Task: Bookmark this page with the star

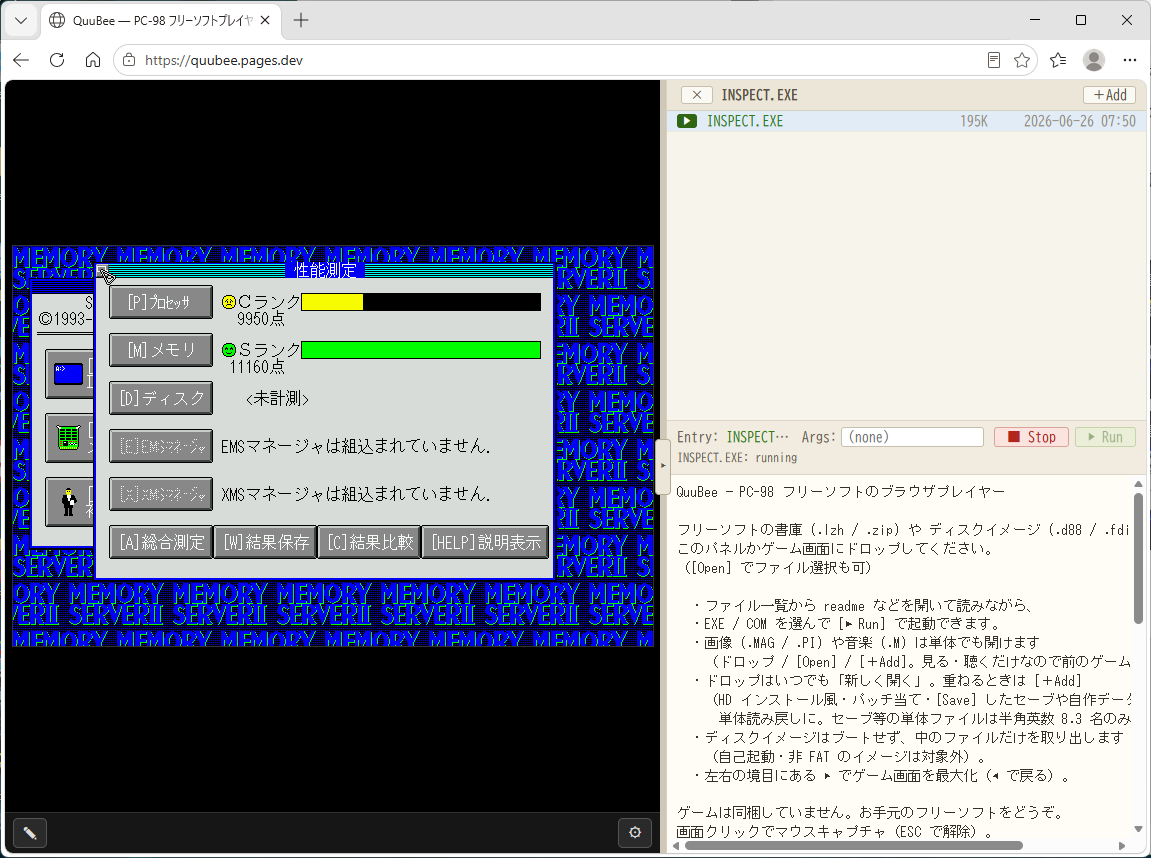Action: click(1022, 60)
